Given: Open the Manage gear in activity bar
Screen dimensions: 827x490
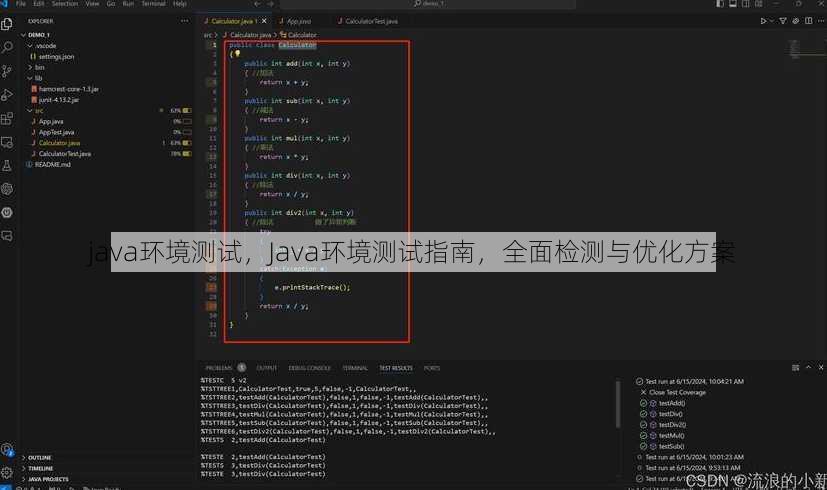Looking at the screenshot, I should coord(7,473).
